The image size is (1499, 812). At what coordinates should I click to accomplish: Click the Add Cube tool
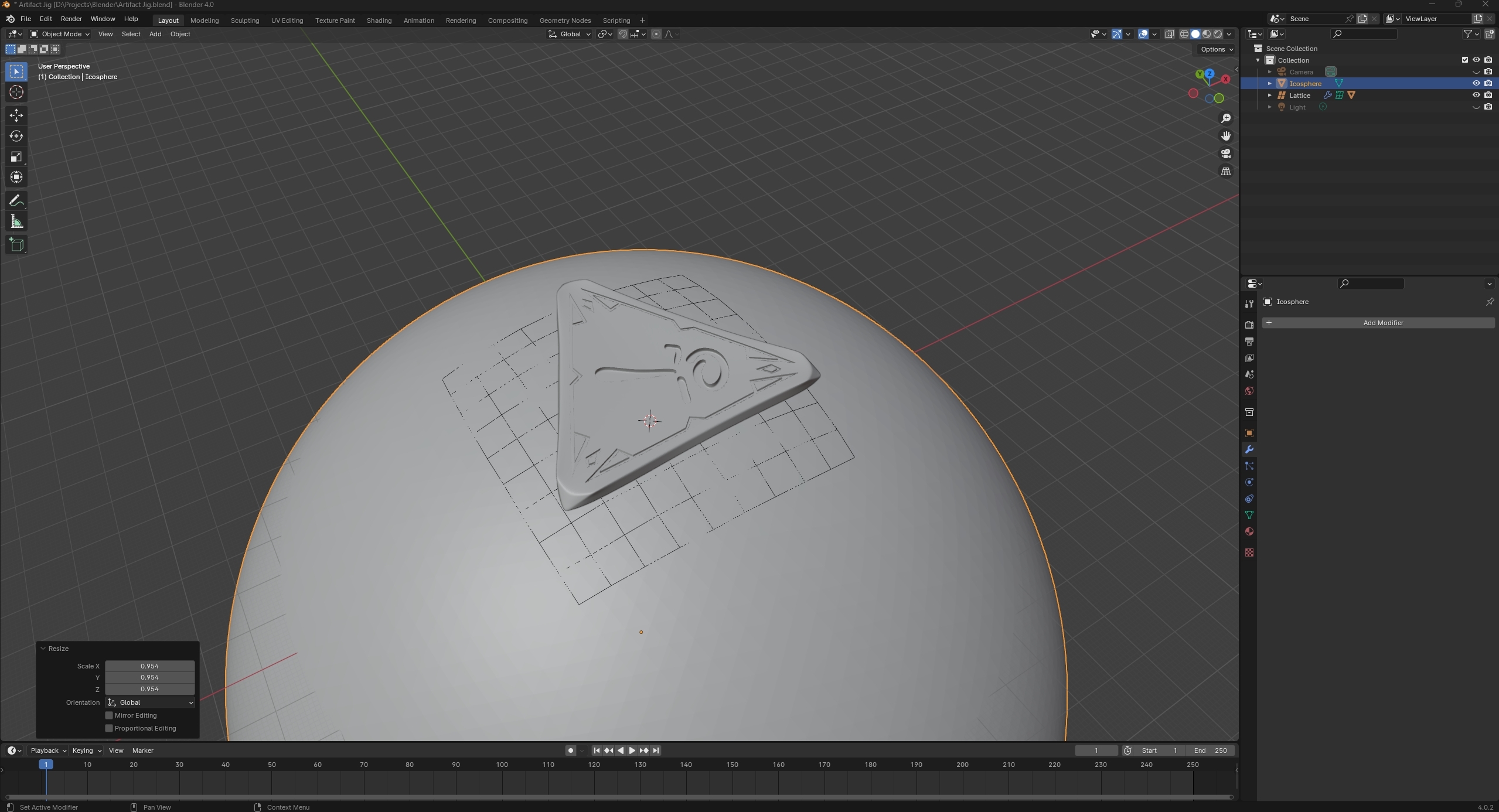(x=16, y=245)
